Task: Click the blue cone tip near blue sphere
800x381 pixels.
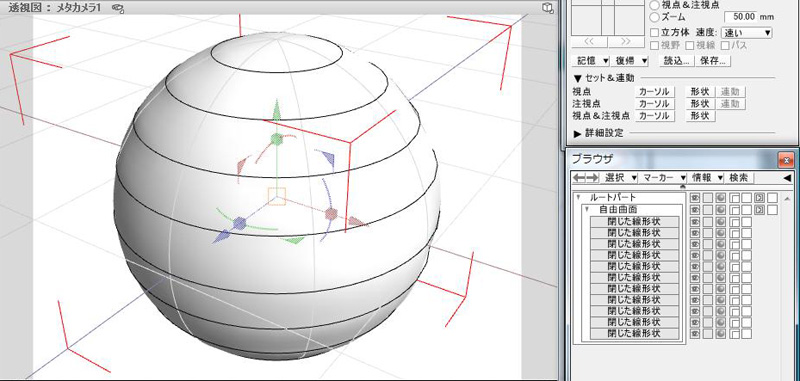Action: [x=221, y=236]
